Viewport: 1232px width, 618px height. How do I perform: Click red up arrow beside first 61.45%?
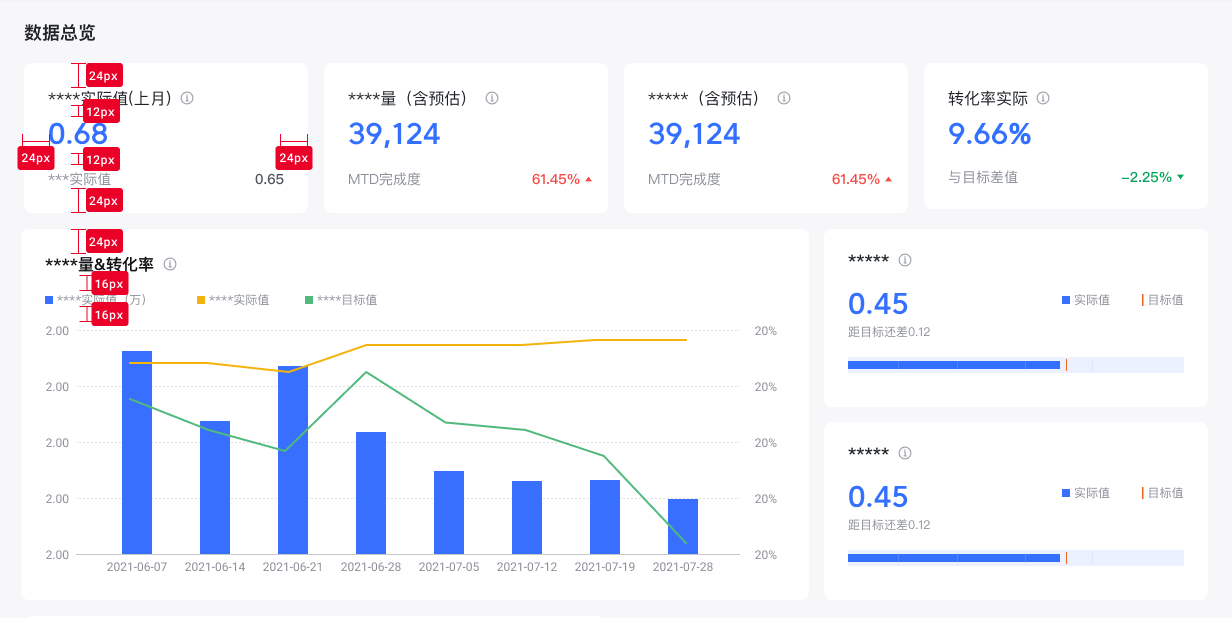(588, 180)
